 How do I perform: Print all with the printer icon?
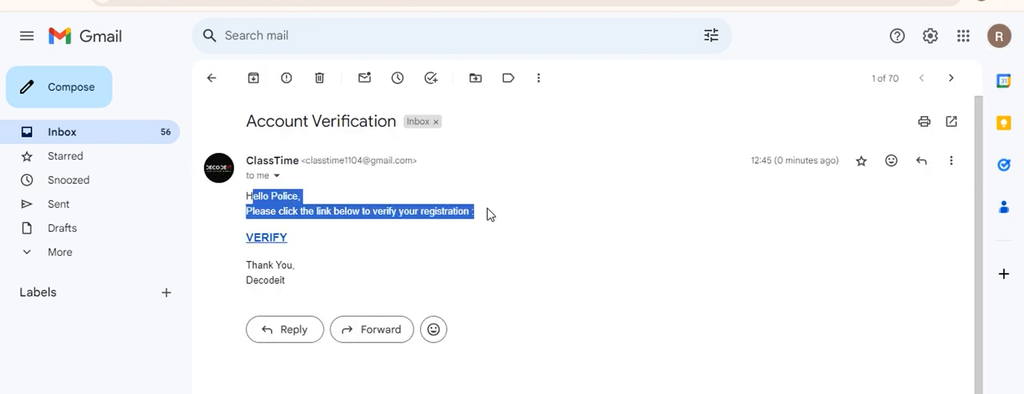923,122
